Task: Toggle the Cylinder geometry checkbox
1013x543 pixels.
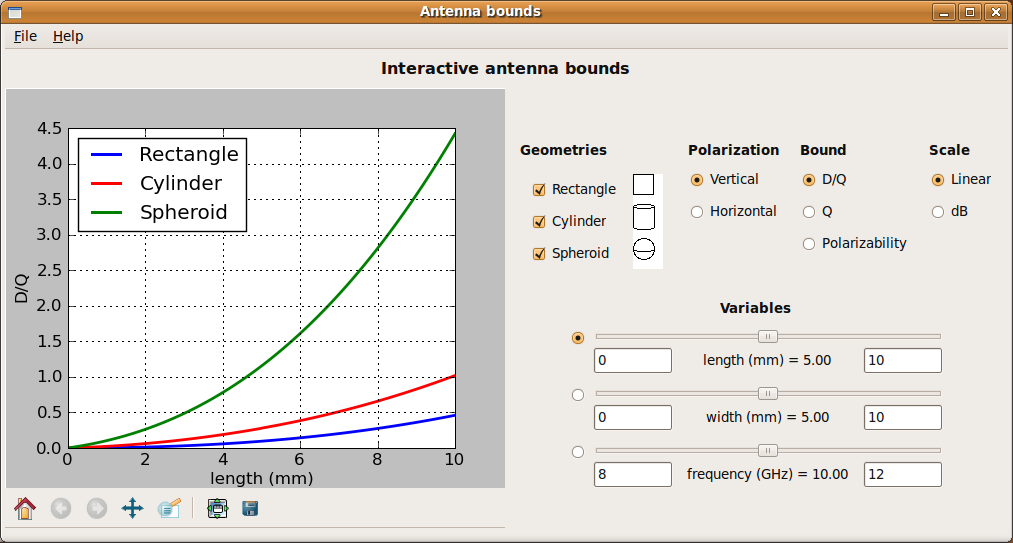Action: pos(539,222)
